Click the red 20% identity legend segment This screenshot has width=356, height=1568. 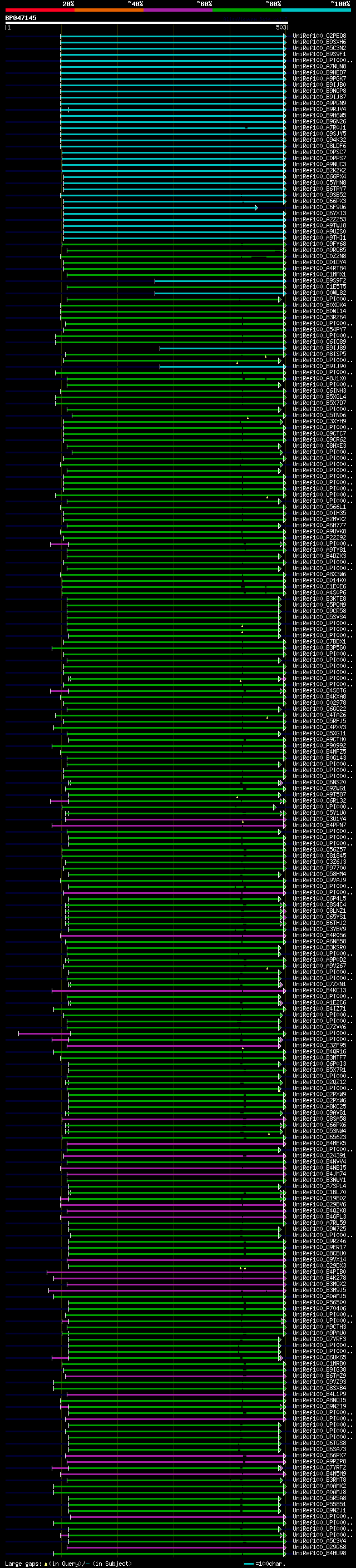coord(39,10)
